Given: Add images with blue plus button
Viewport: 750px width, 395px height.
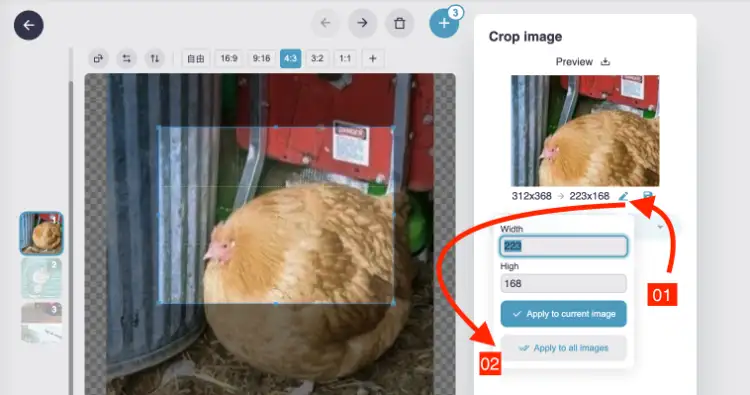Looking at the screenshot, I should click(x=444, y=22).
